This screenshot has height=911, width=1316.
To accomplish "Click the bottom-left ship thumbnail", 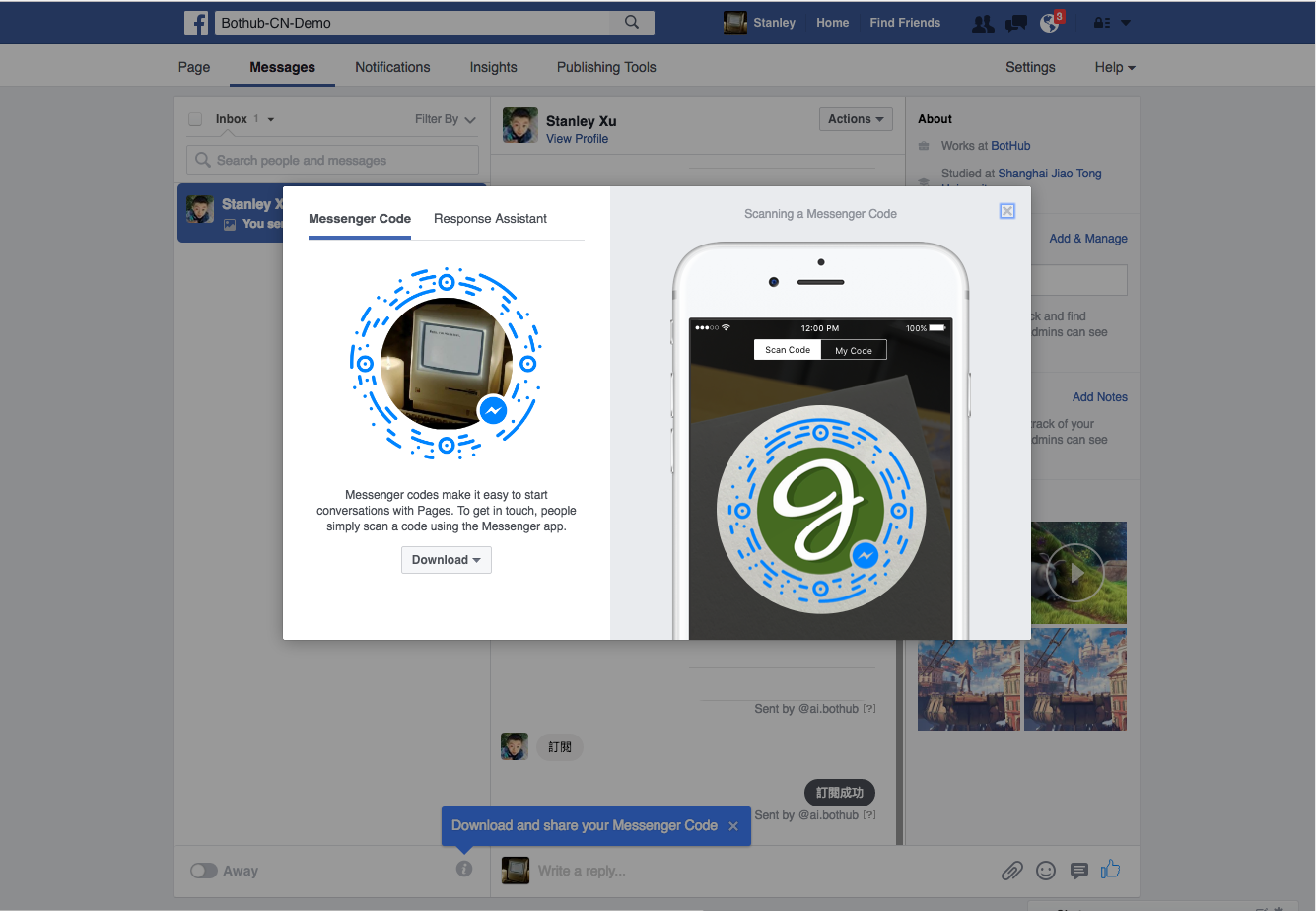I will 969,680.
